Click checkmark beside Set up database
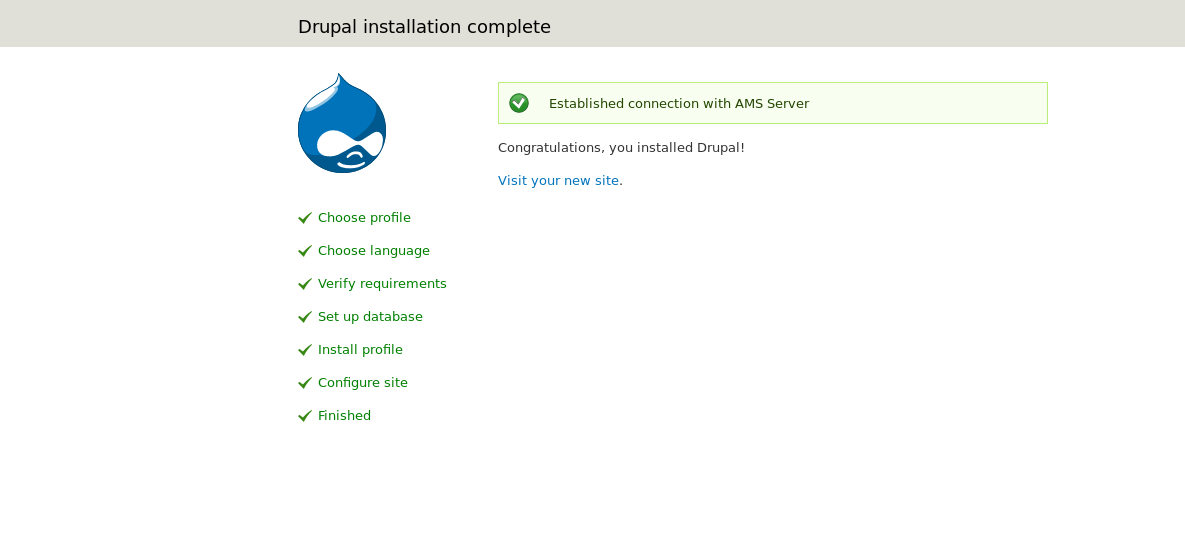Screen dimensions: 1185x552 point(305,317)
